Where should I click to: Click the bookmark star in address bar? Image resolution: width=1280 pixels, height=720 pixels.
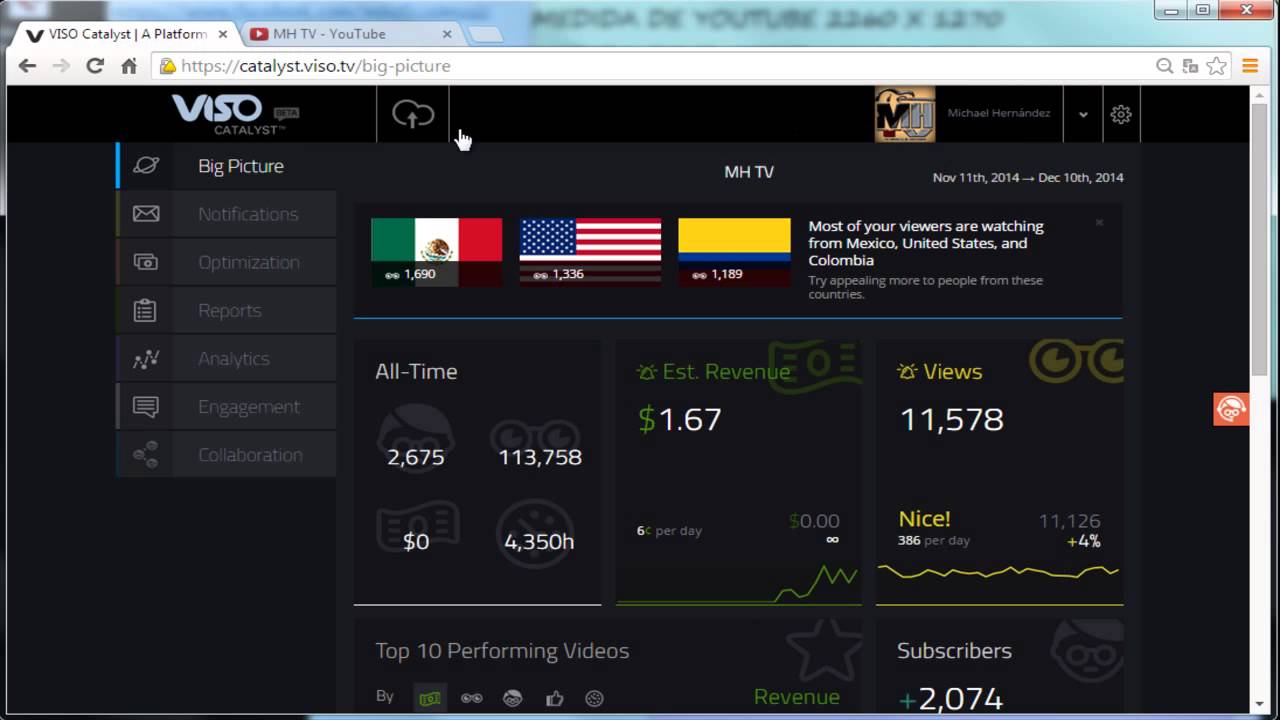point(1216,66)
